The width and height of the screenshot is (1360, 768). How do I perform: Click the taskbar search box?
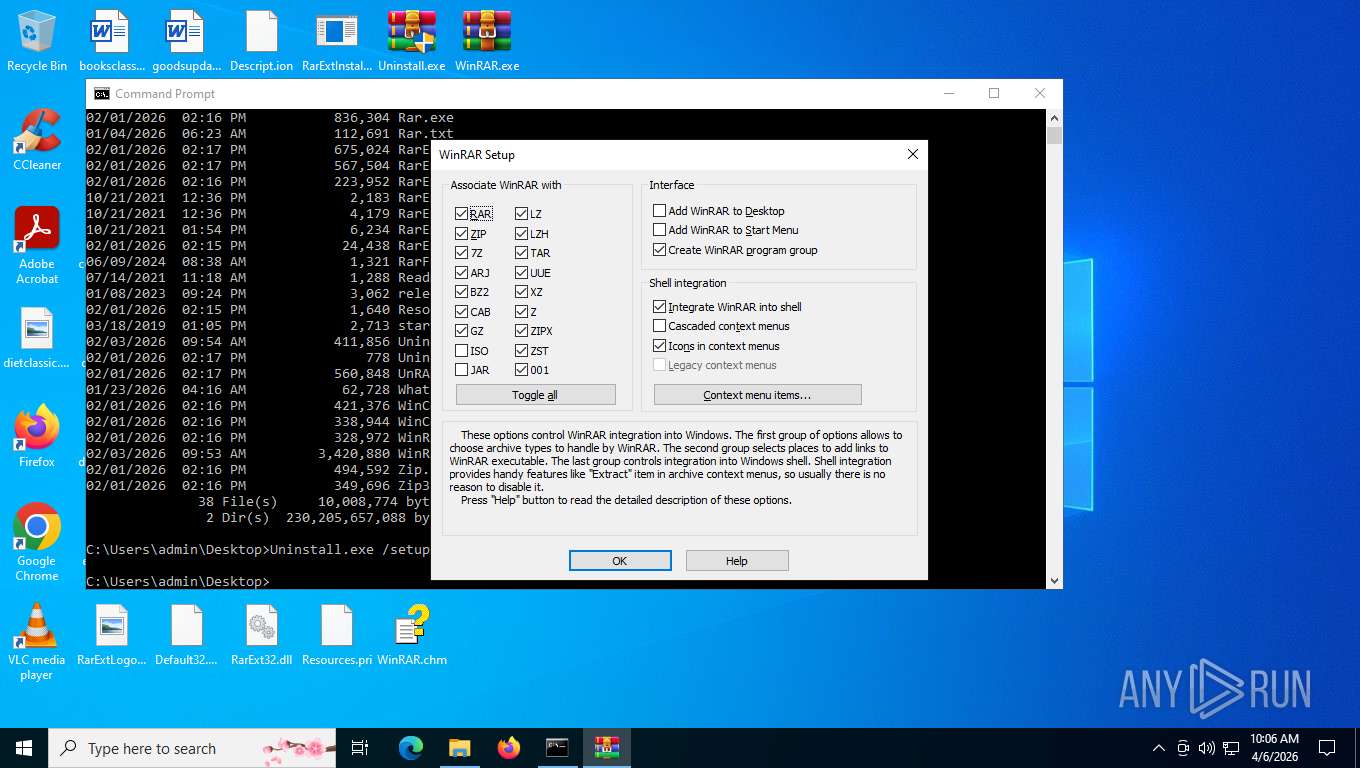(x=192, y=748)
